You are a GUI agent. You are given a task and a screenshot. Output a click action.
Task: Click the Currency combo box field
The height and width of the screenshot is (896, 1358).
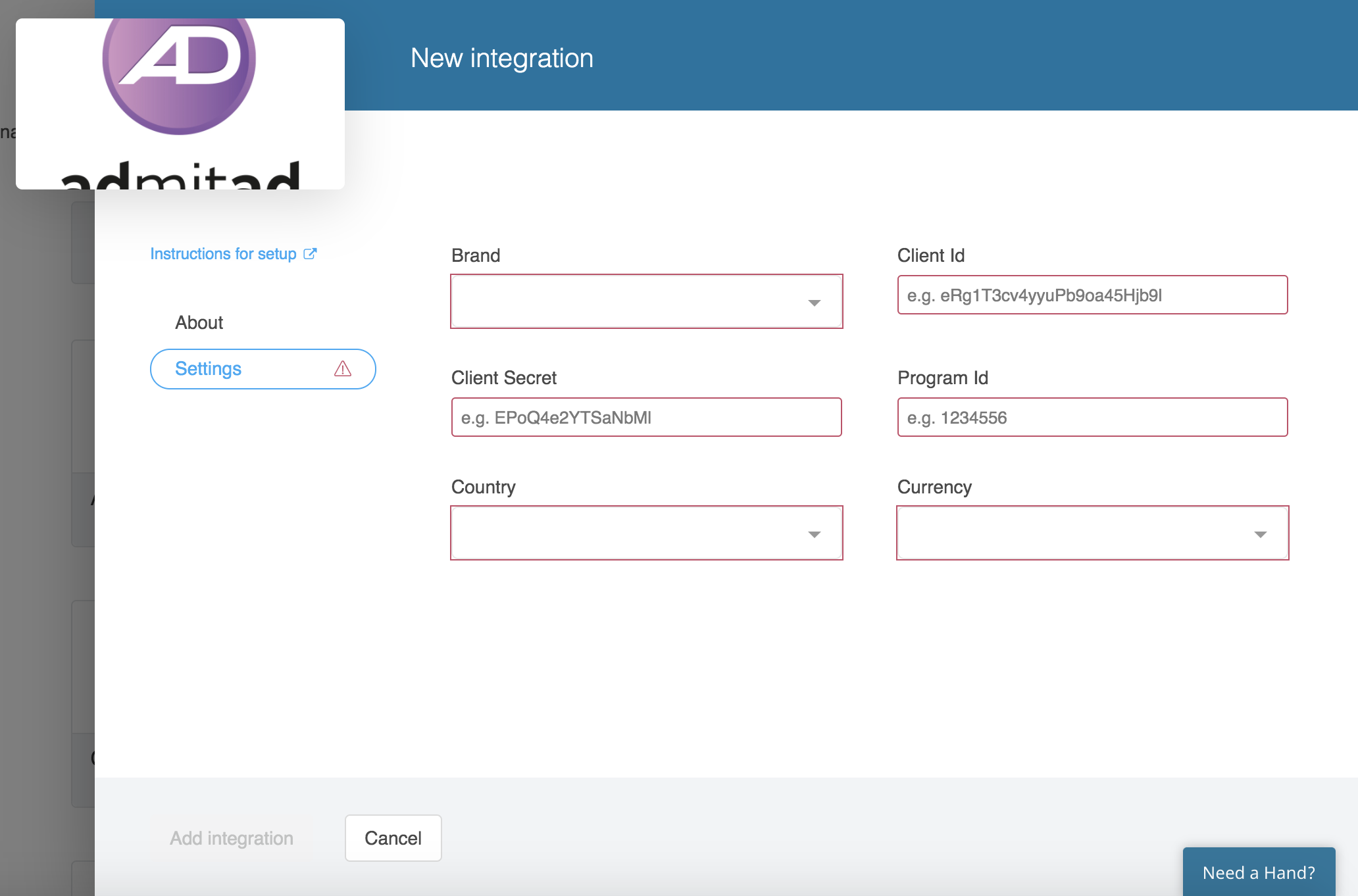(x=1072, y=534)
